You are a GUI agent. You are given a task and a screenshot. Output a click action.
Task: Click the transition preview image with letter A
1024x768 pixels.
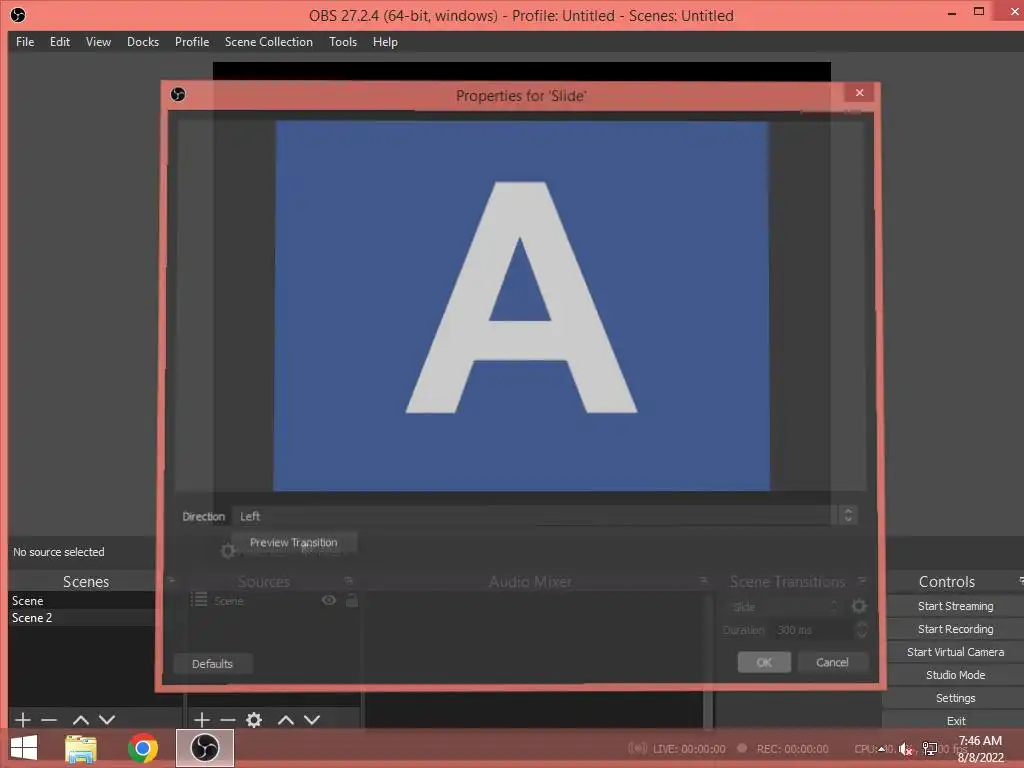tap(521, 306)
